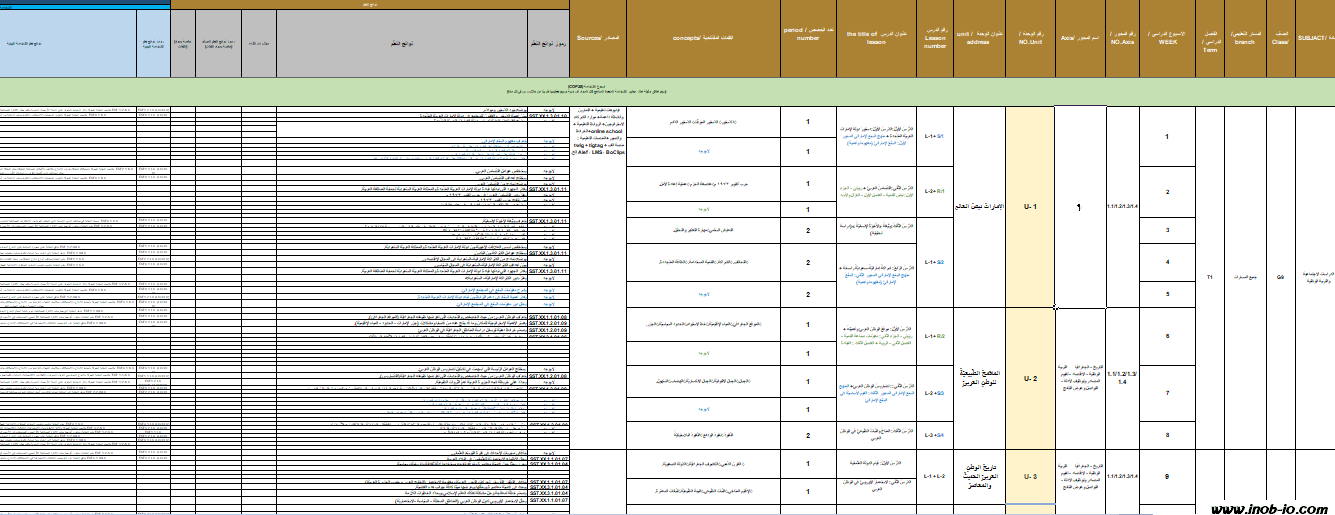Click the Sources column header

tap(598, 38)
